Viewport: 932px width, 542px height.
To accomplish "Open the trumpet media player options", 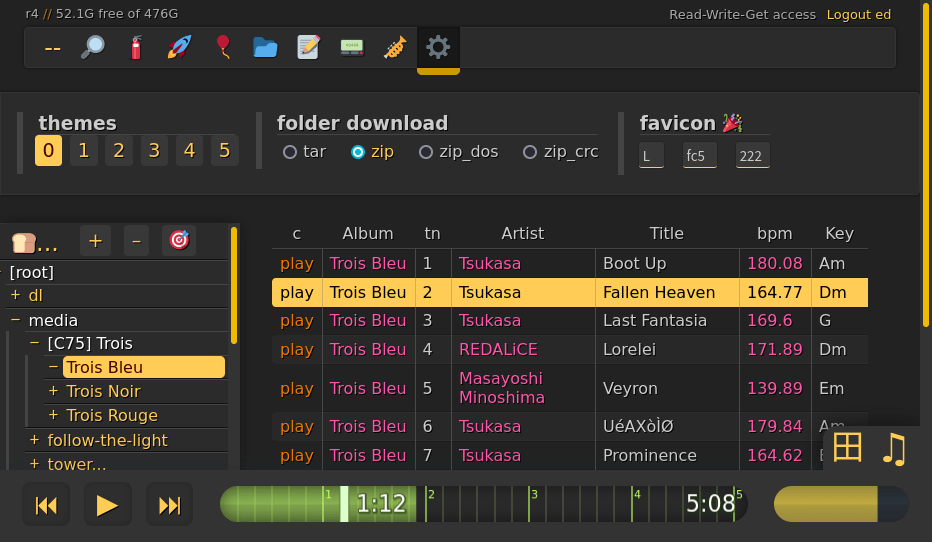I will 394,47.
